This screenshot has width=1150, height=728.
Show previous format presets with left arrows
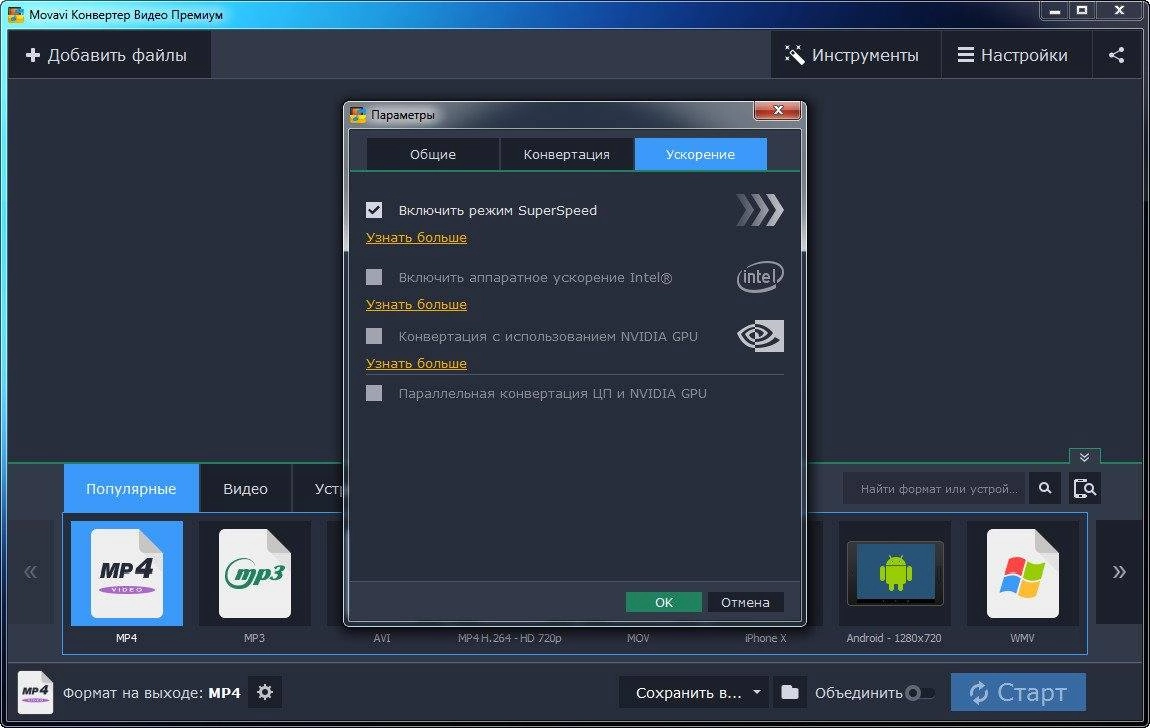coord(30,572)
